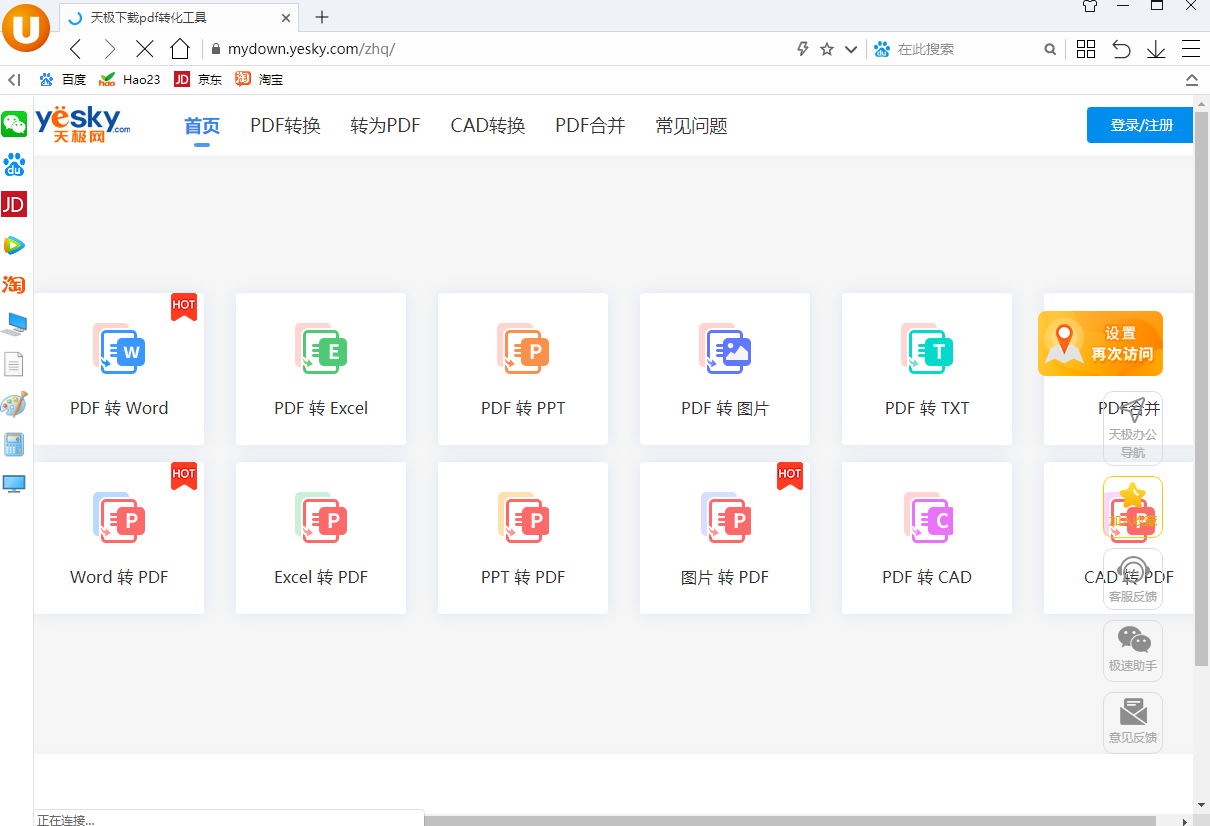Open the PDF 转 TXT converter card
This screenshot has height=826, width=1210.
[x=927, y=369]
